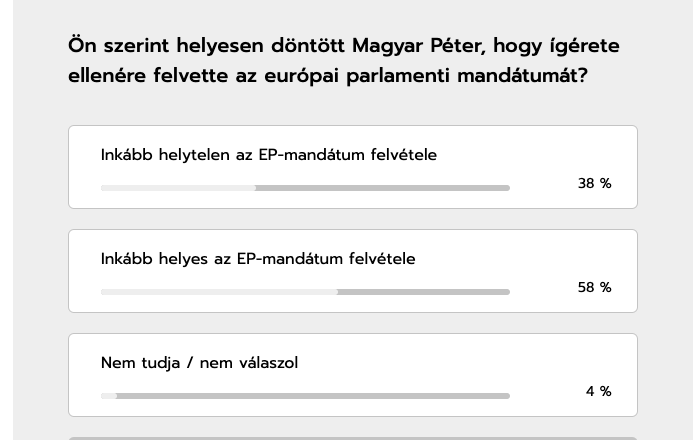
Task: Click the label text 'Inkább helyes az EP-mandátum felvétele'
Action: pyautogui.click(x=258, y=259)
